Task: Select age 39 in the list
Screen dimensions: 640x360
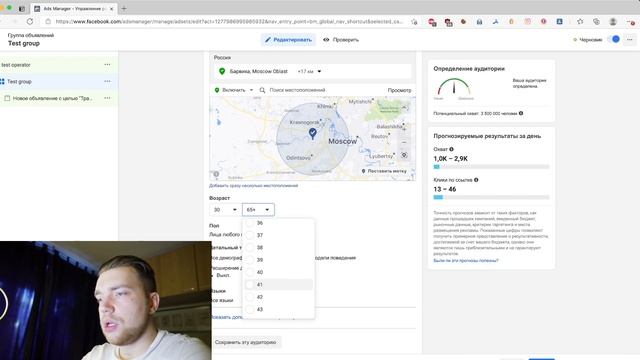Action: click(x=279, y=260)
